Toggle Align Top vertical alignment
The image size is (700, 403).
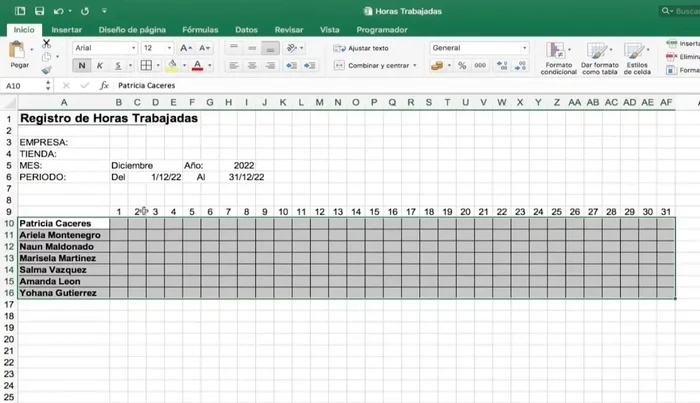coord(234,48)
